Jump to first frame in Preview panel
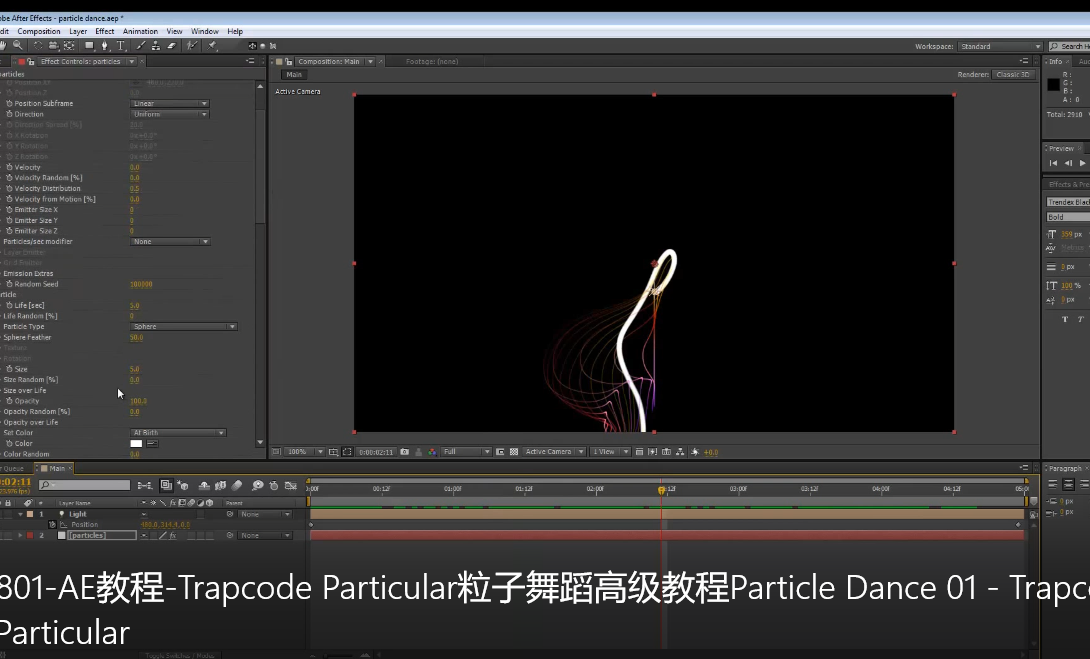Viewport: 1090px width, 659px height. coord(1053,163)
